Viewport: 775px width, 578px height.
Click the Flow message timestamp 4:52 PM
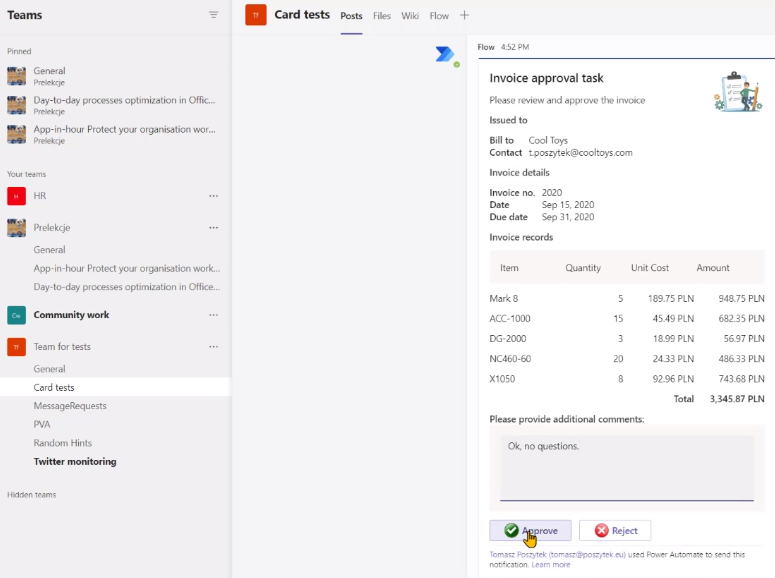(515, 47)
